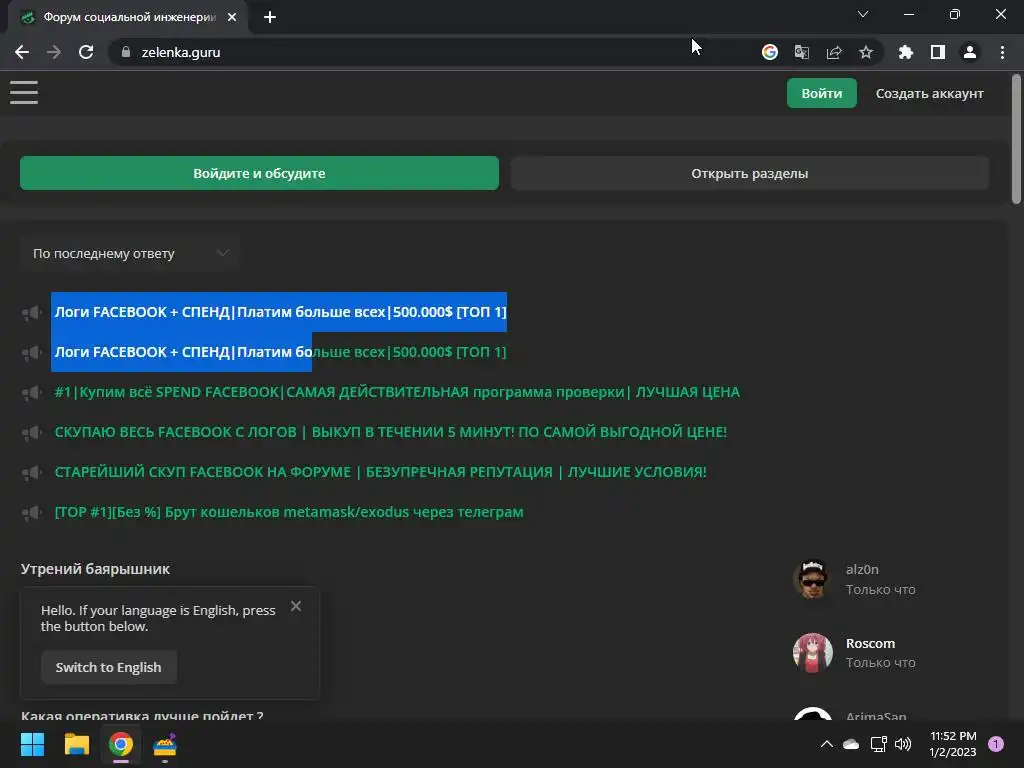Click megaphone icon beside Брут кошельков thread

point(31,513)
